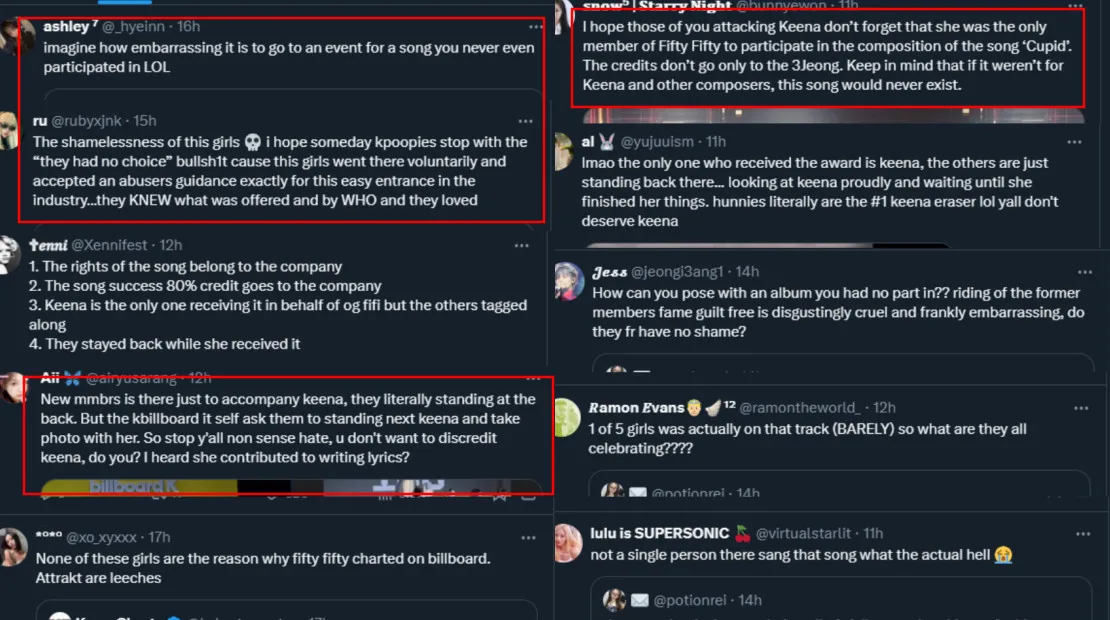Open more options on tenni's tweet
The width and height of the screenshot is (1110, 620).
[x=521, y=245]
